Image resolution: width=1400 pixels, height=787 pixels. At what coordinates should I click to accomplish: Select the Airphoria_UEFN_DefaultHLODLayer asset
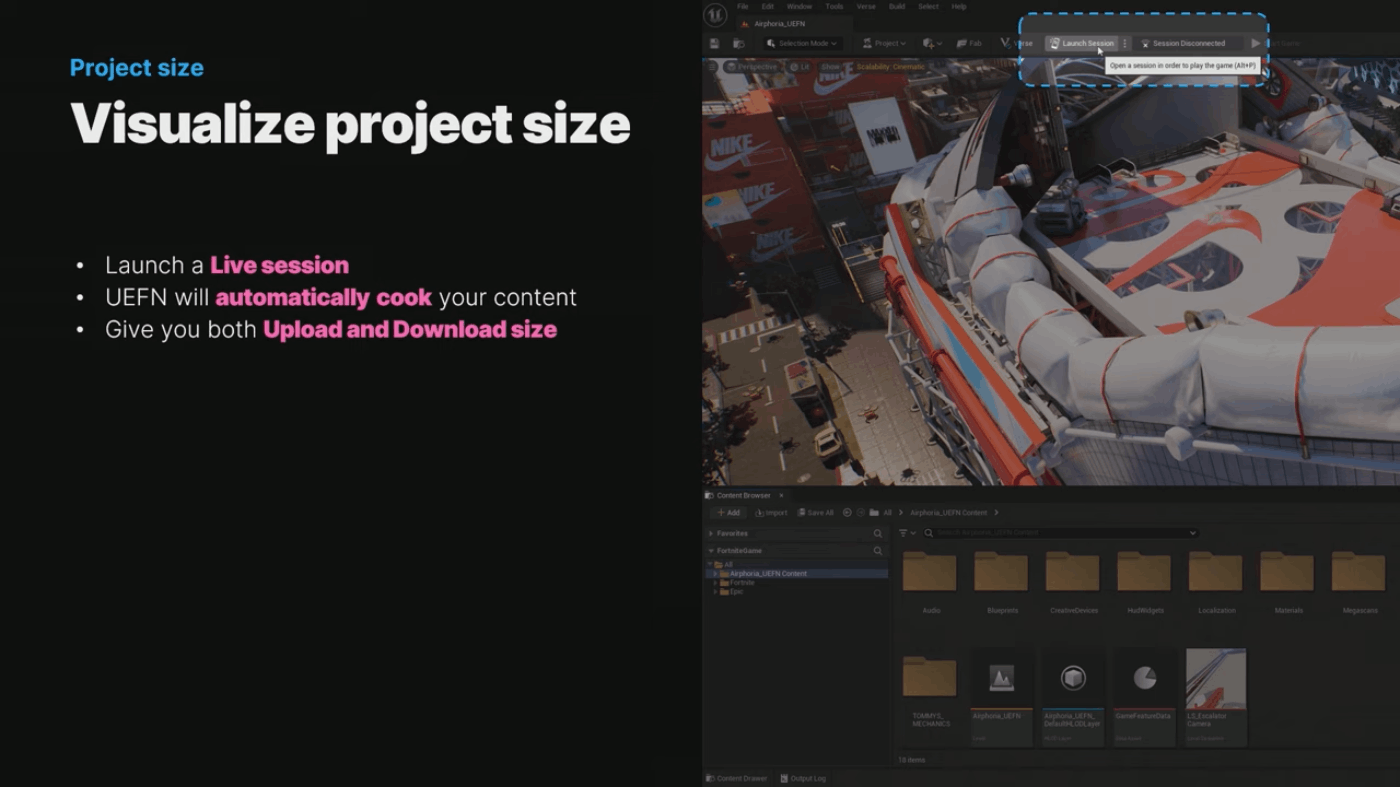point(1073,697)
